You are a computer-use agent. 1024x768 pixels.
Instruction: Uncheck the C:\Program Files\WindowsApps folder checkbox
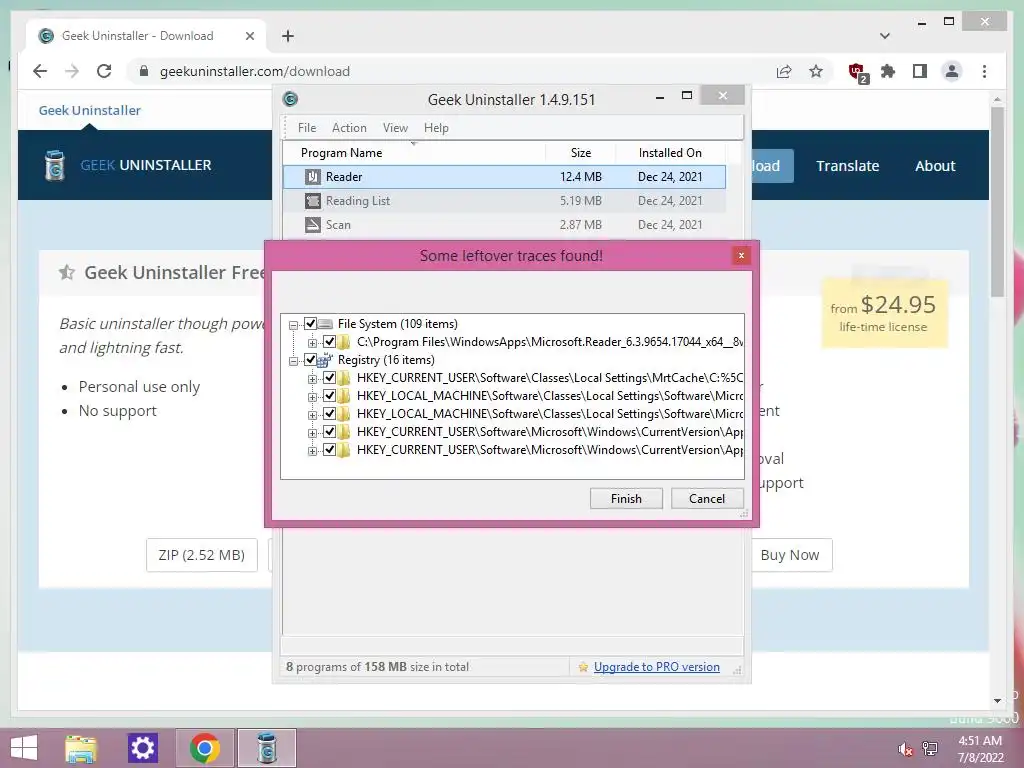(329, 341)
